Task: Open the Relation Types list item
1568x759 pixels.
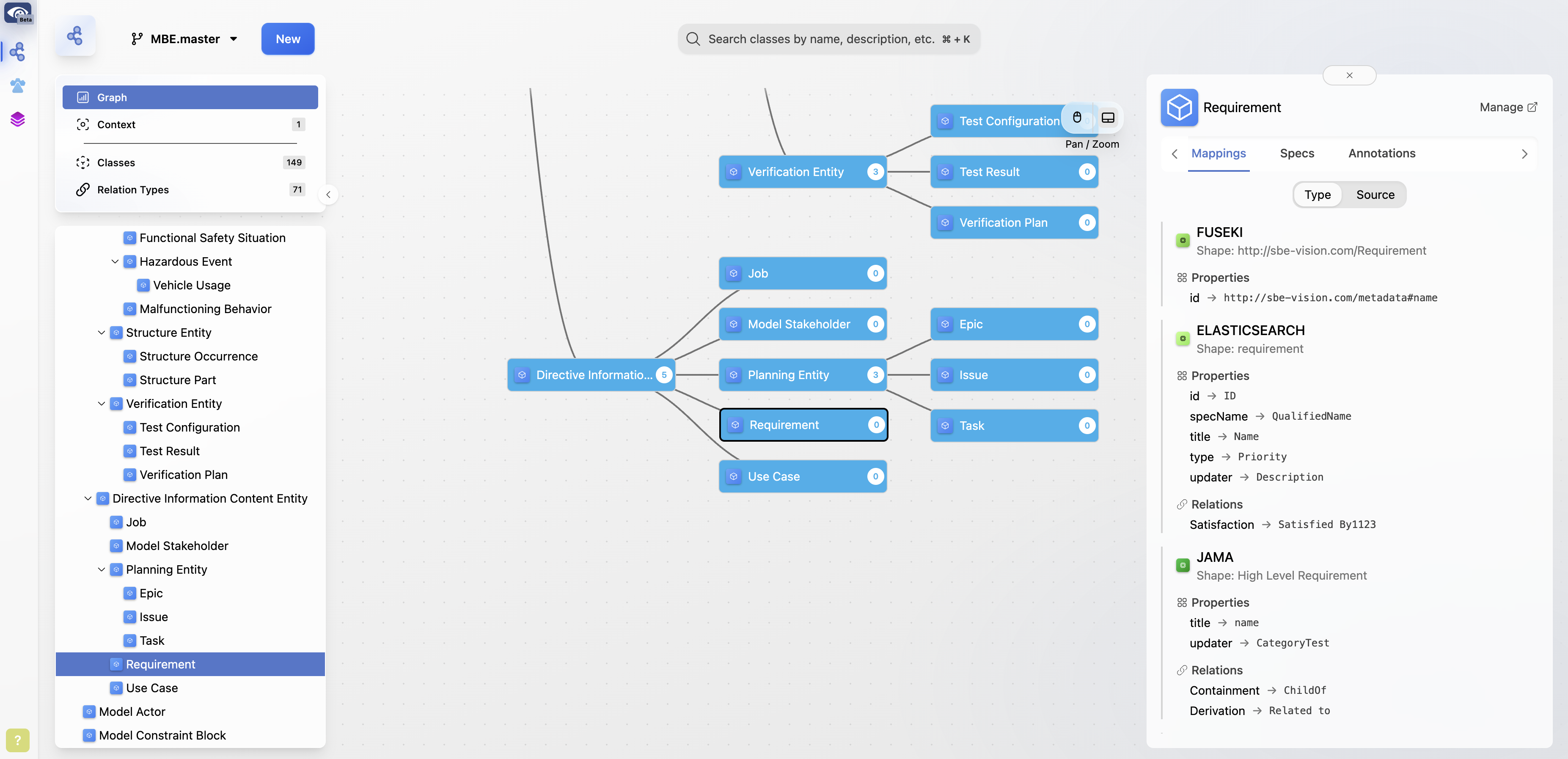Action: 190,189
